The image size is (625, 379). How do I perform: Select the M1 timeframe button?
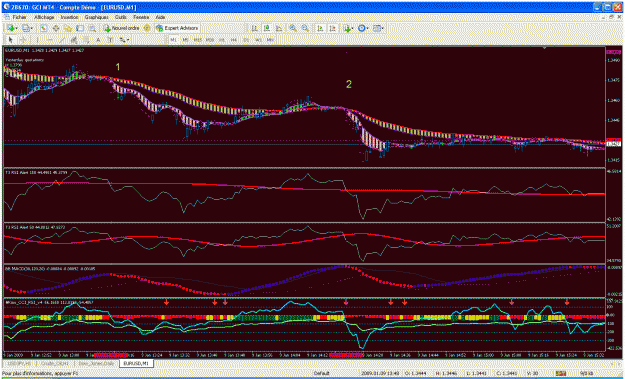[x=174, y=40]
